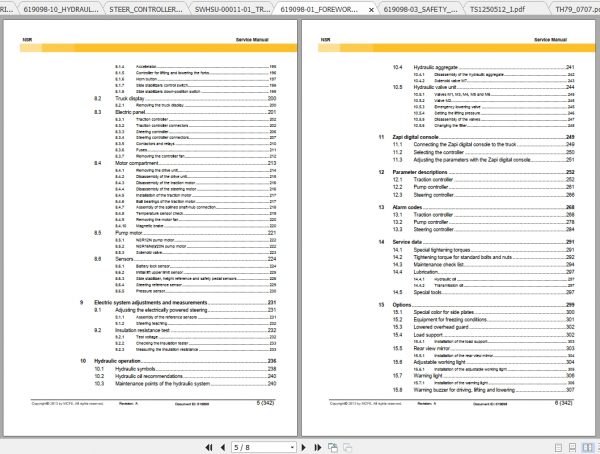Go to the first page of document

pos(209,447)
